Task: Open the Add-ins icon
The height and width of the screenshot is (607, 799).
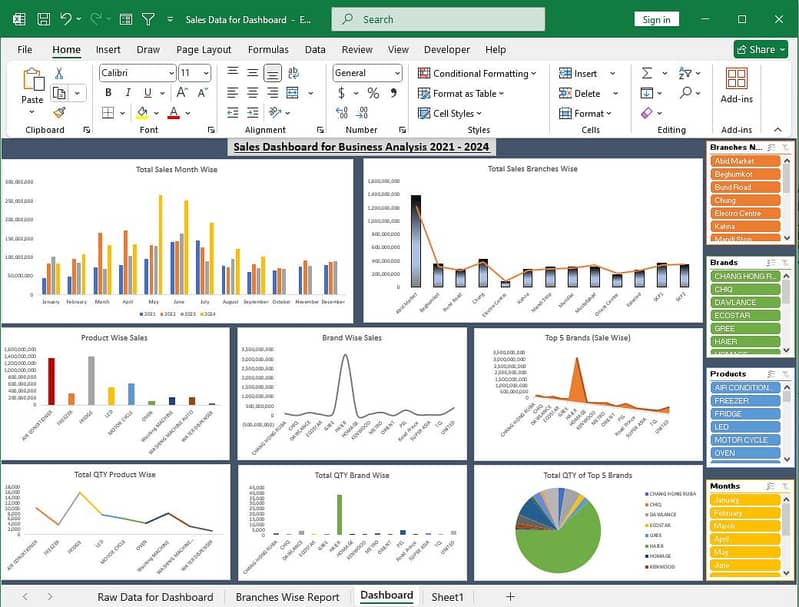Action: 736,79
